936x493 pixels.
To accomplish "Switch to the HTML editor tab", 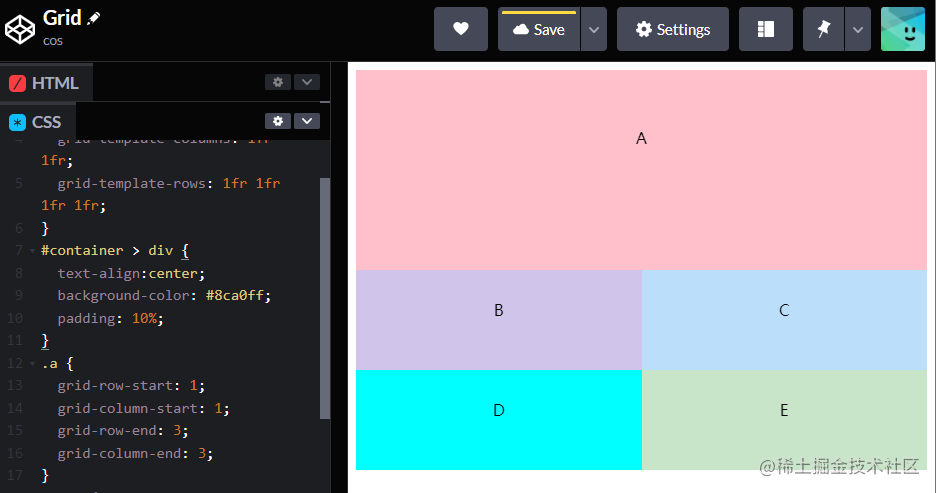I will click(45, 83).
